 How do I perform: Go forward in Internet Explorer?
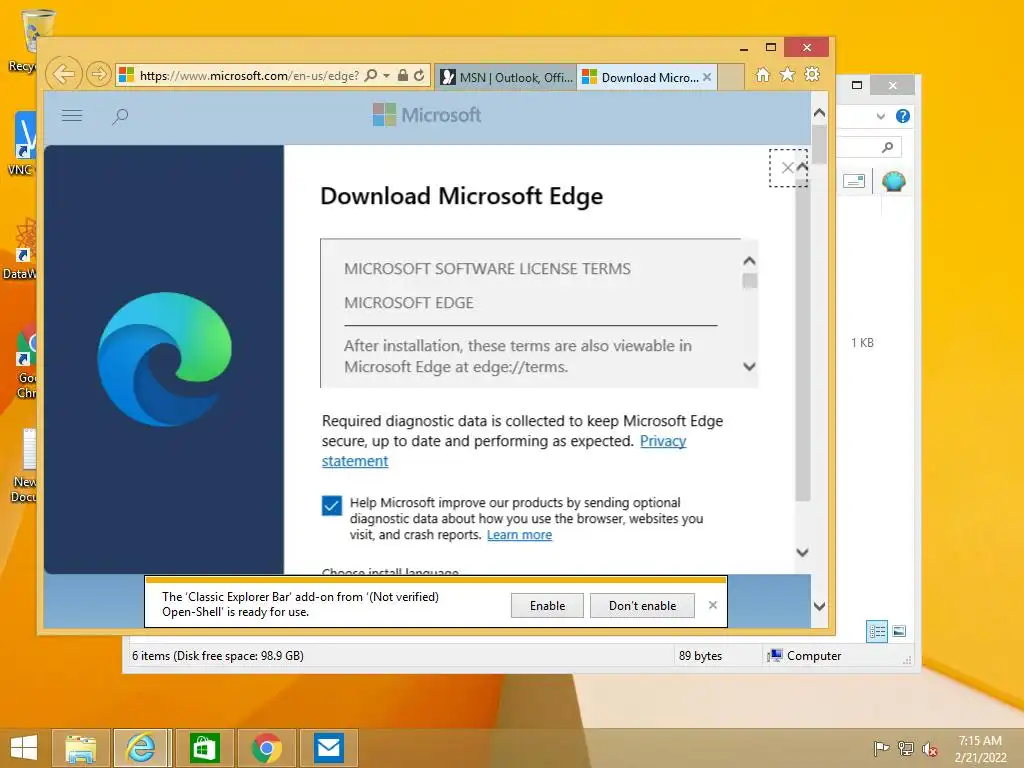[98, 74]
